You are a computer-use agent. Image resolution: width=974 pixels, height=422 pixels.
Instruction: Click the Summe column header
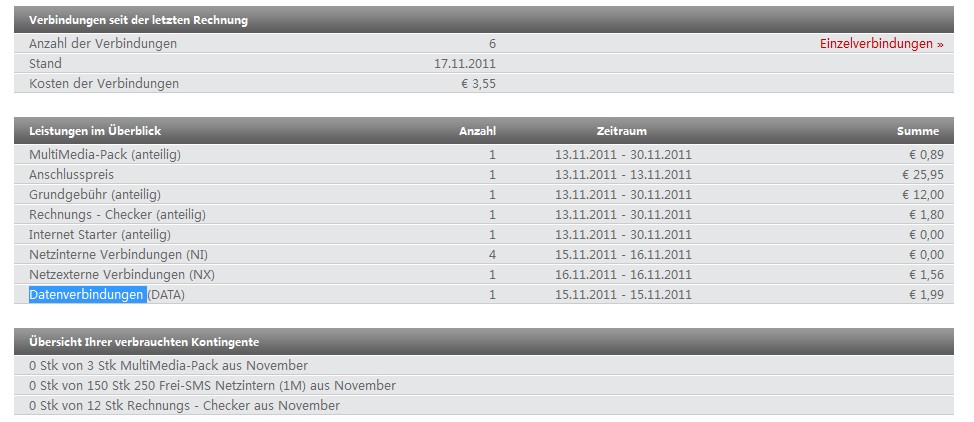[918, 131]
